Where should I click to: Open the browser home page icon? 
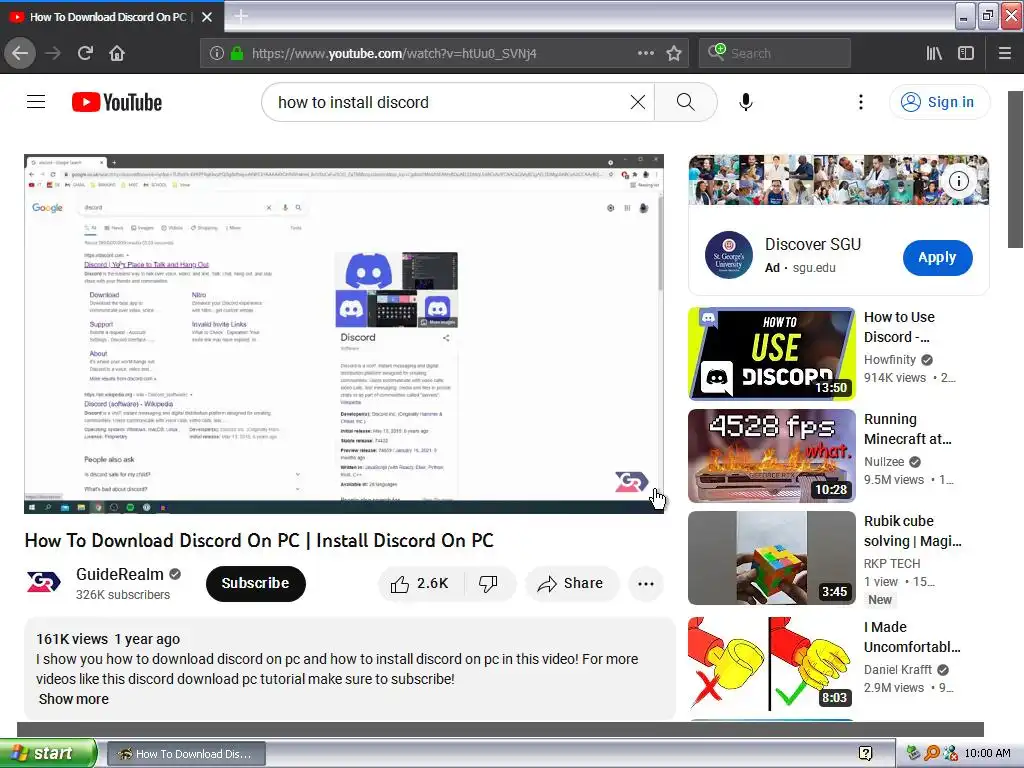(x=117, y=54)
